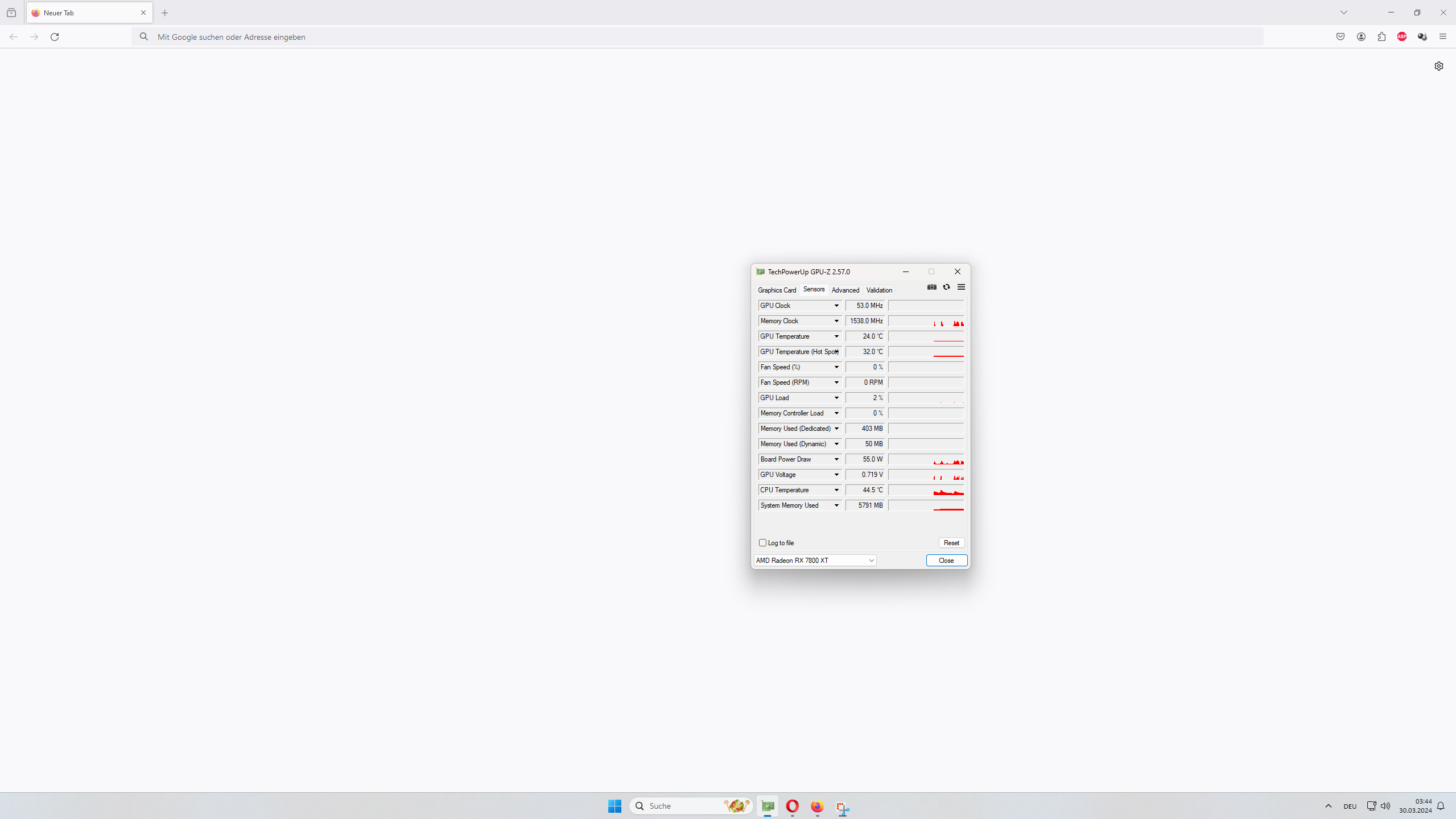This screenshot has width=1456, height=819.
Task: Open the GPU-Z hamburger menu icon
Action: 961,287
